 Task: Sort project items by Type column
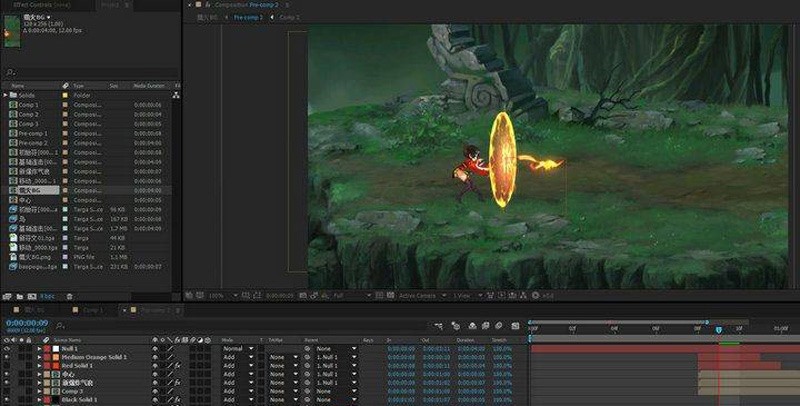coord(79,86)
